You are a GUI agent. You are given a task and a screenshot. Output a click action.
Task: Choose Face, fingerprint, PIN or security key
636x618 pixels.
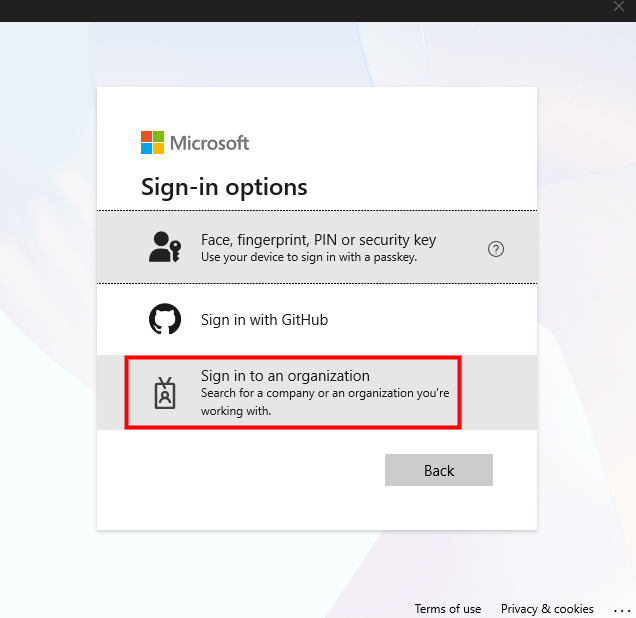point(318,240)
